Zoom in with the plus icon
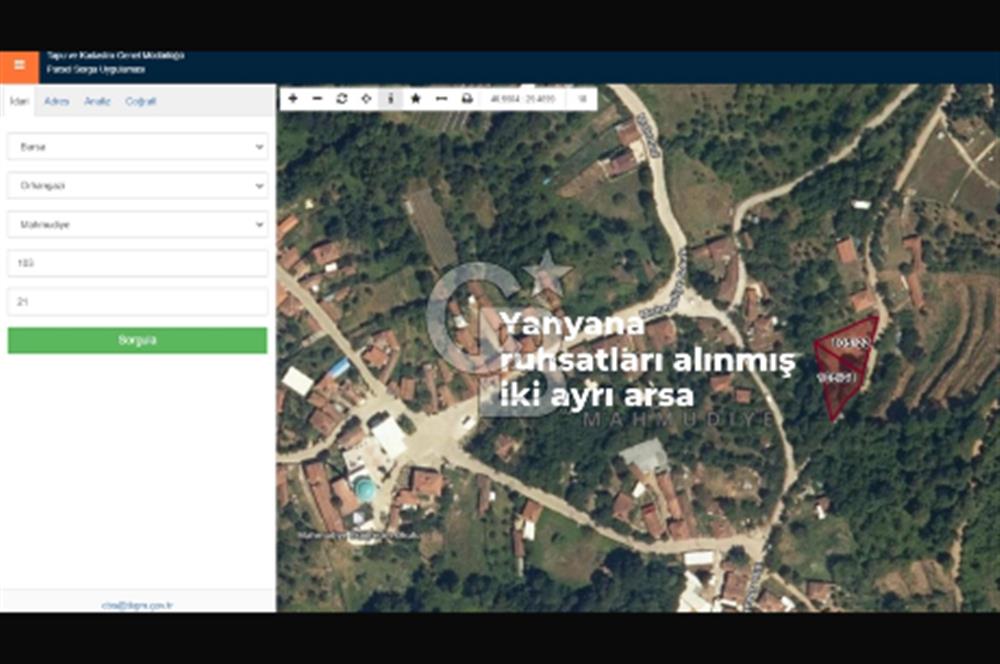 pos(292,99)
